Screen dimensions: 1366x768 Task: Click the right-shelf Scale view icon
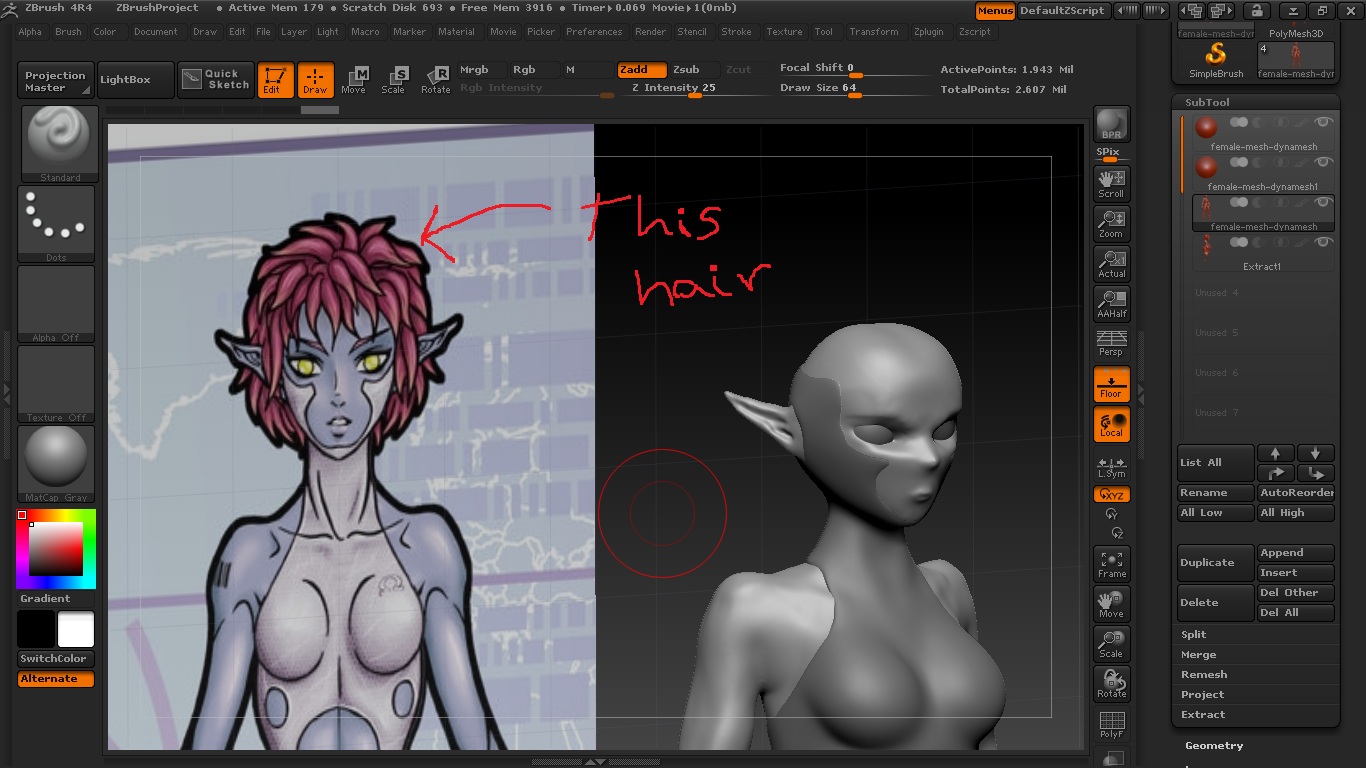click(1111, 643)
